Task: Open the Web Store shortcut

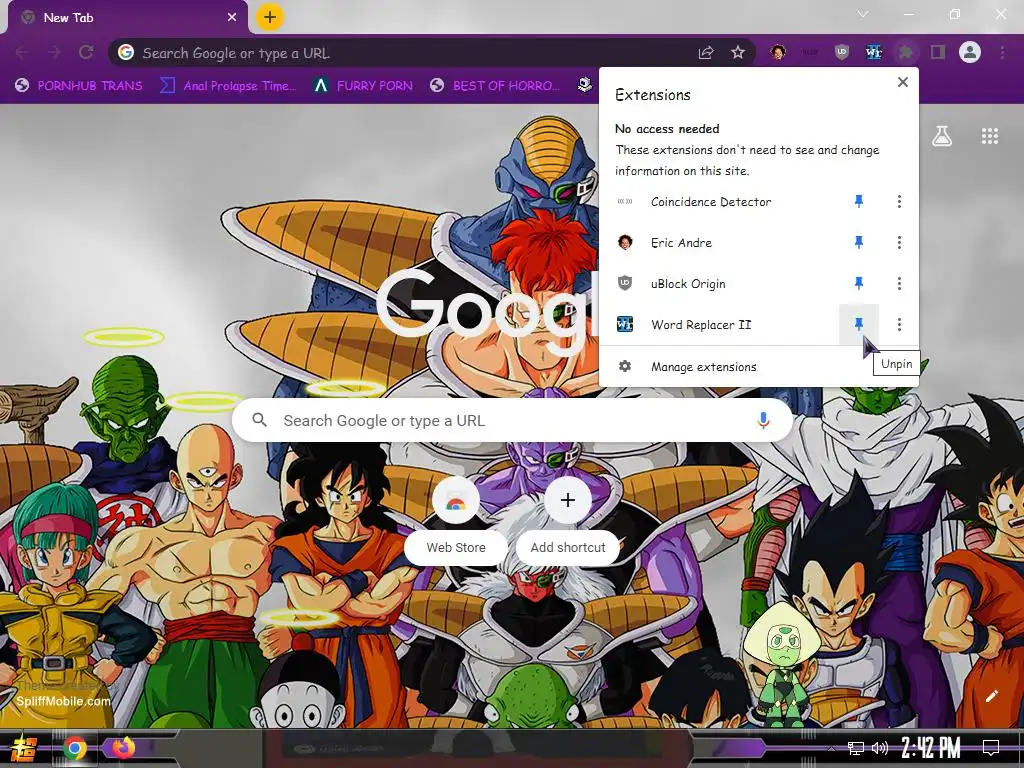Action: (456, 521)
